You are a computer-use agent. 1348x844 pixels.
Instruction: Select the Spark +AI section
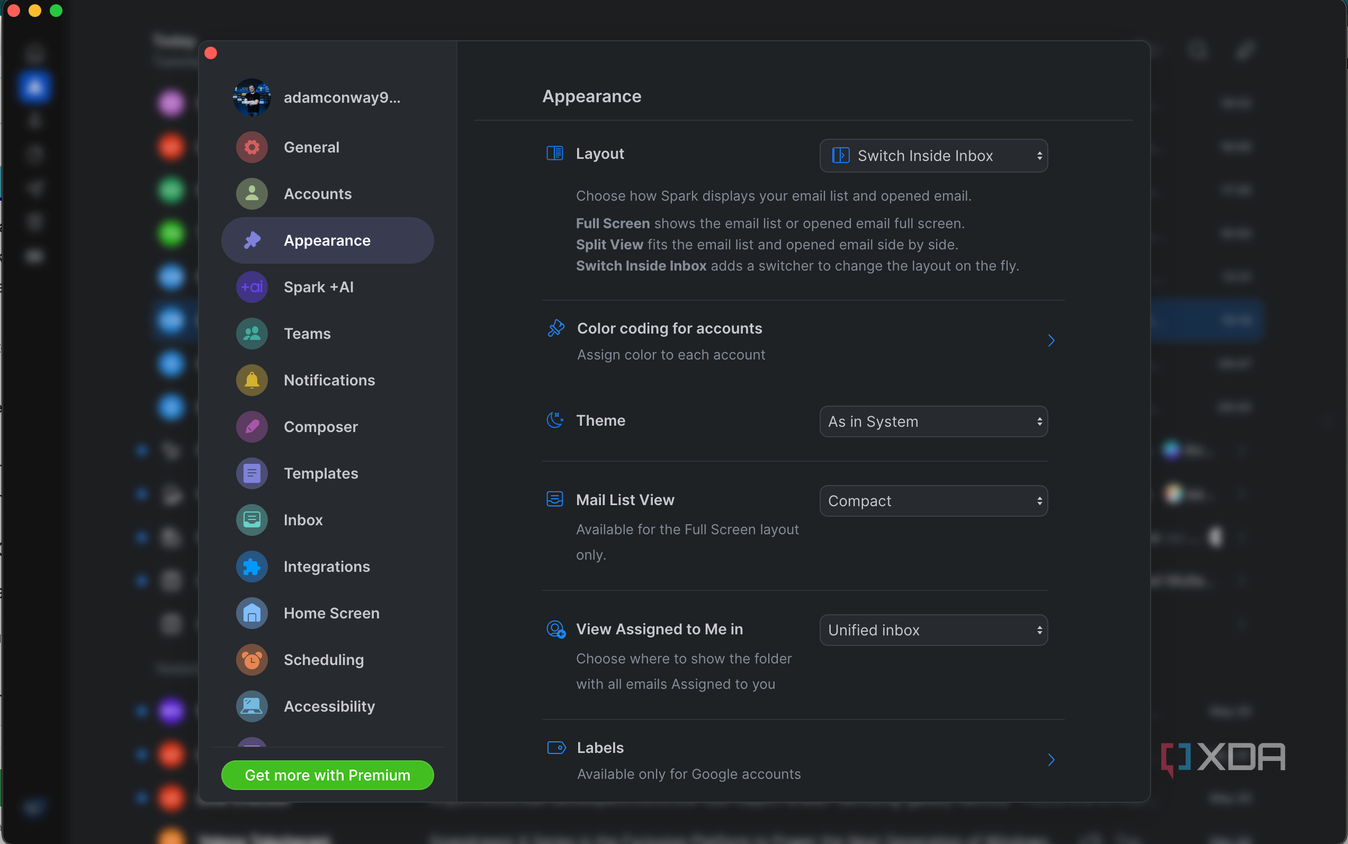coord(328,287)
